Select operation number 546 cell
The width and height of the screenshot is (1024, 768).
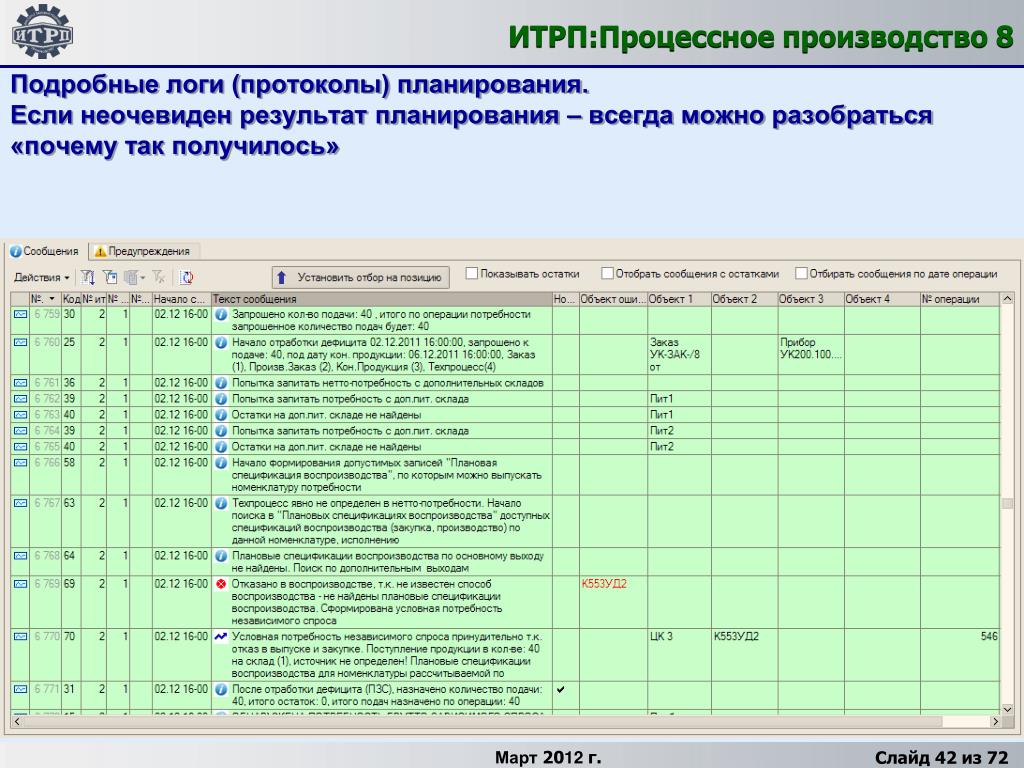click(x=960, y=654)
